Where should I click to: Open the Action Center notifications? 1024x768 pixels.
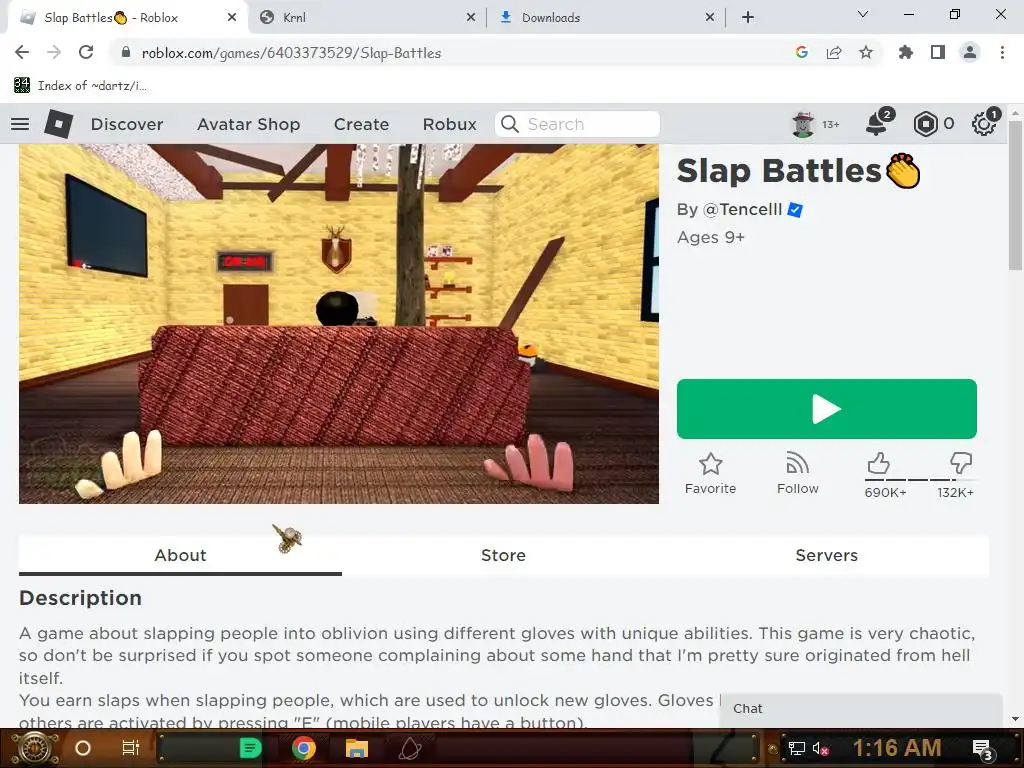click(x=983, y=750)
